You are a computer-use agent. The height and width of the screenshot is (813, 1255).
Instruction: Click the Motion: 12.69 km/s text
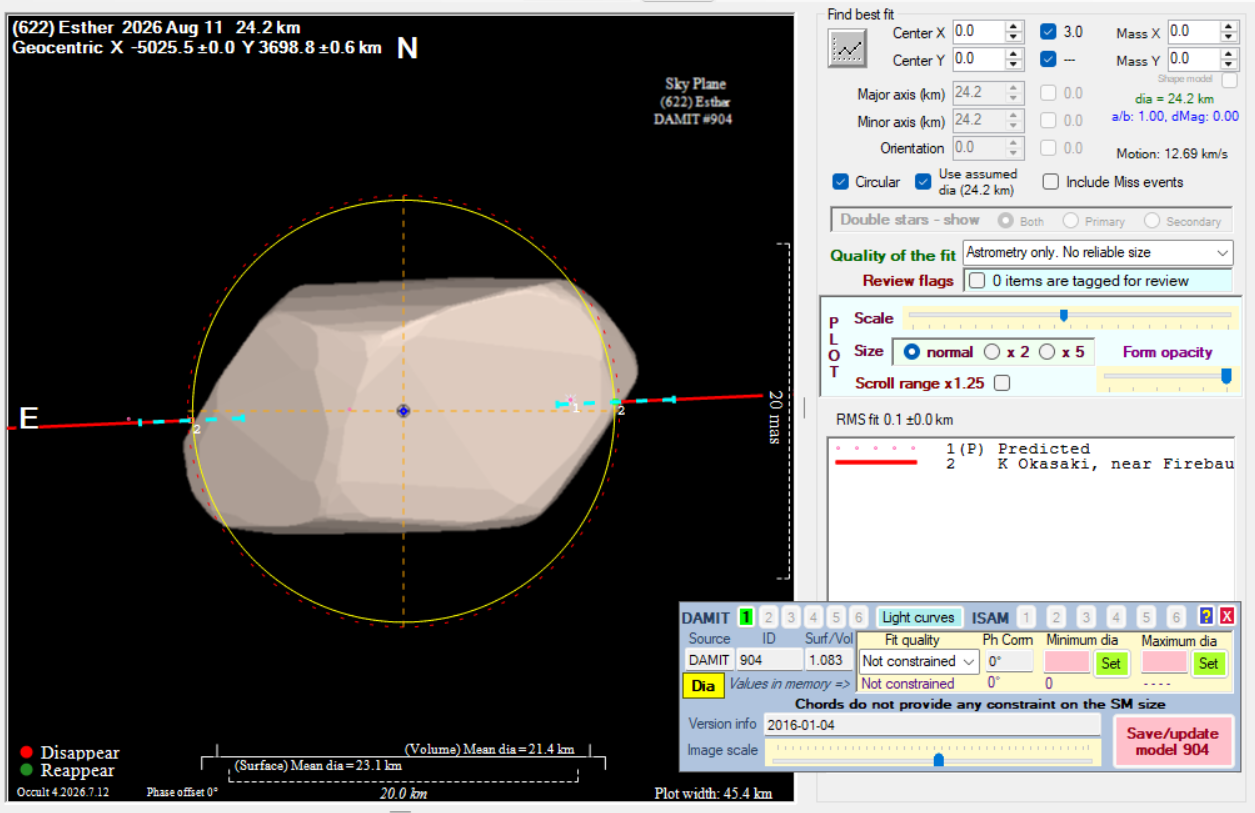point(1172,154)
